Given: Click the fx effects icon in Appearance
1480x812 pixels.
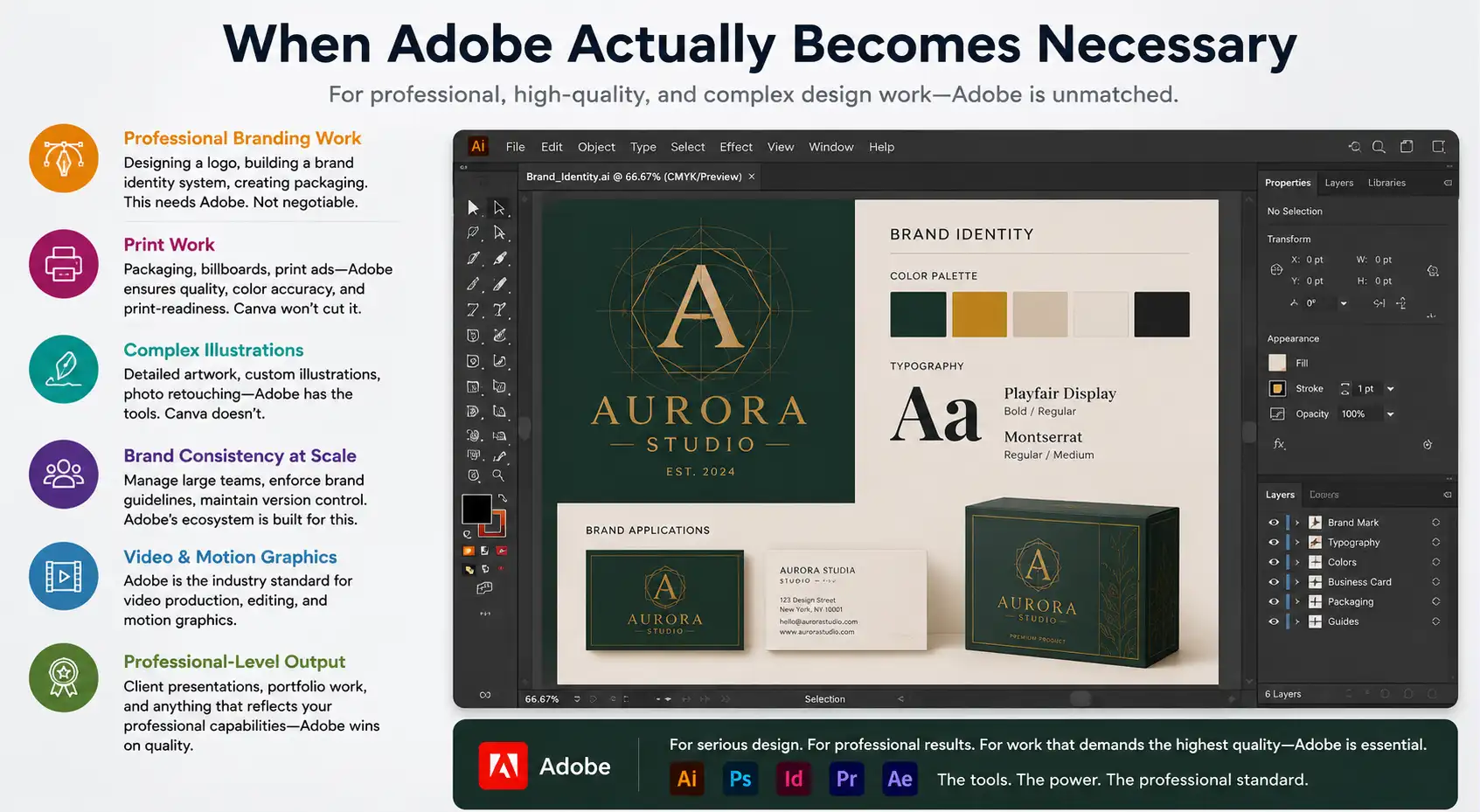Looking at the screenshot, I should click(1279, 444).
